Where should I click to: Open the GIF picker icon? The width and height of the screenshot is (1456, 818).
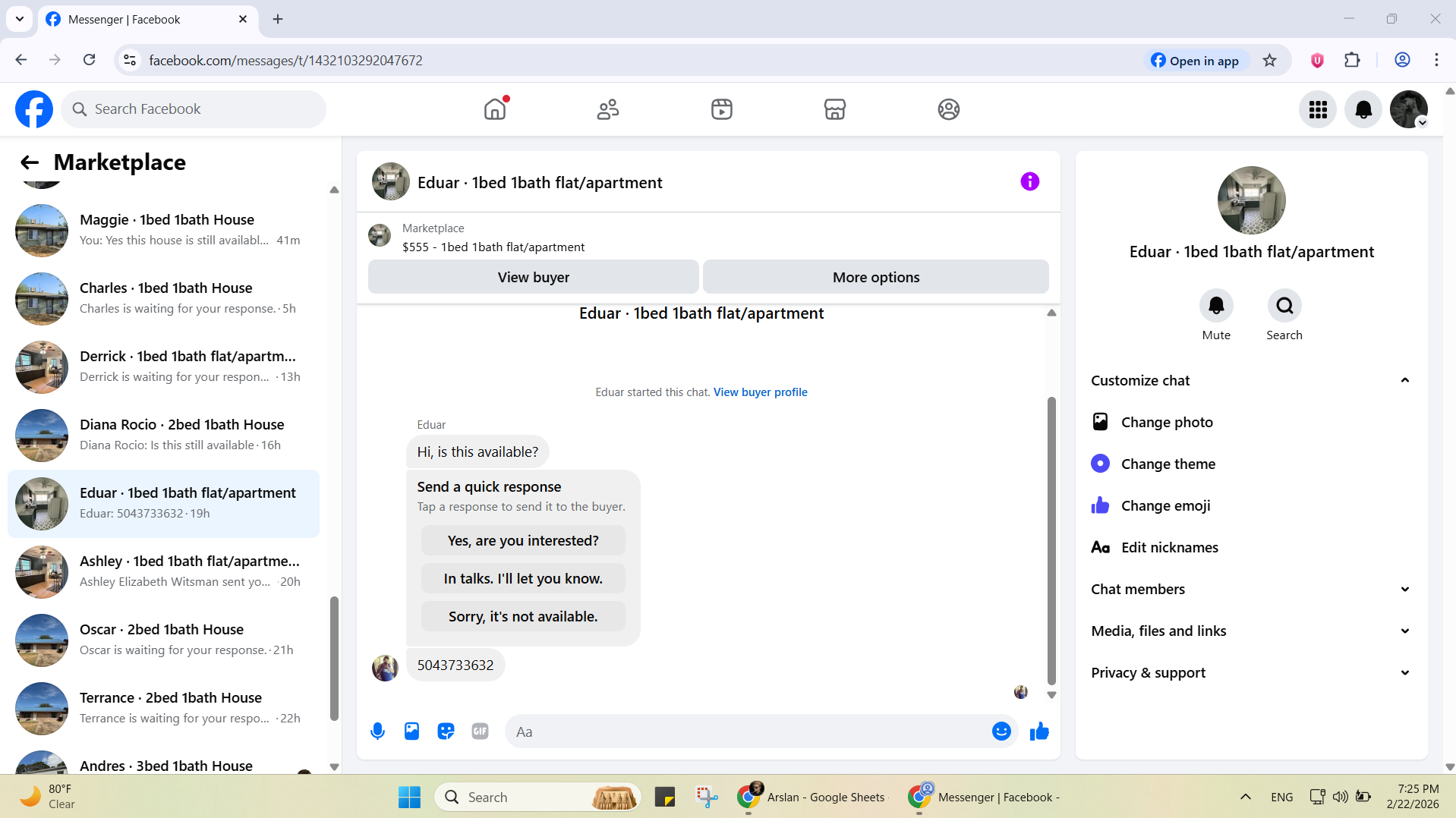point(480,731)
